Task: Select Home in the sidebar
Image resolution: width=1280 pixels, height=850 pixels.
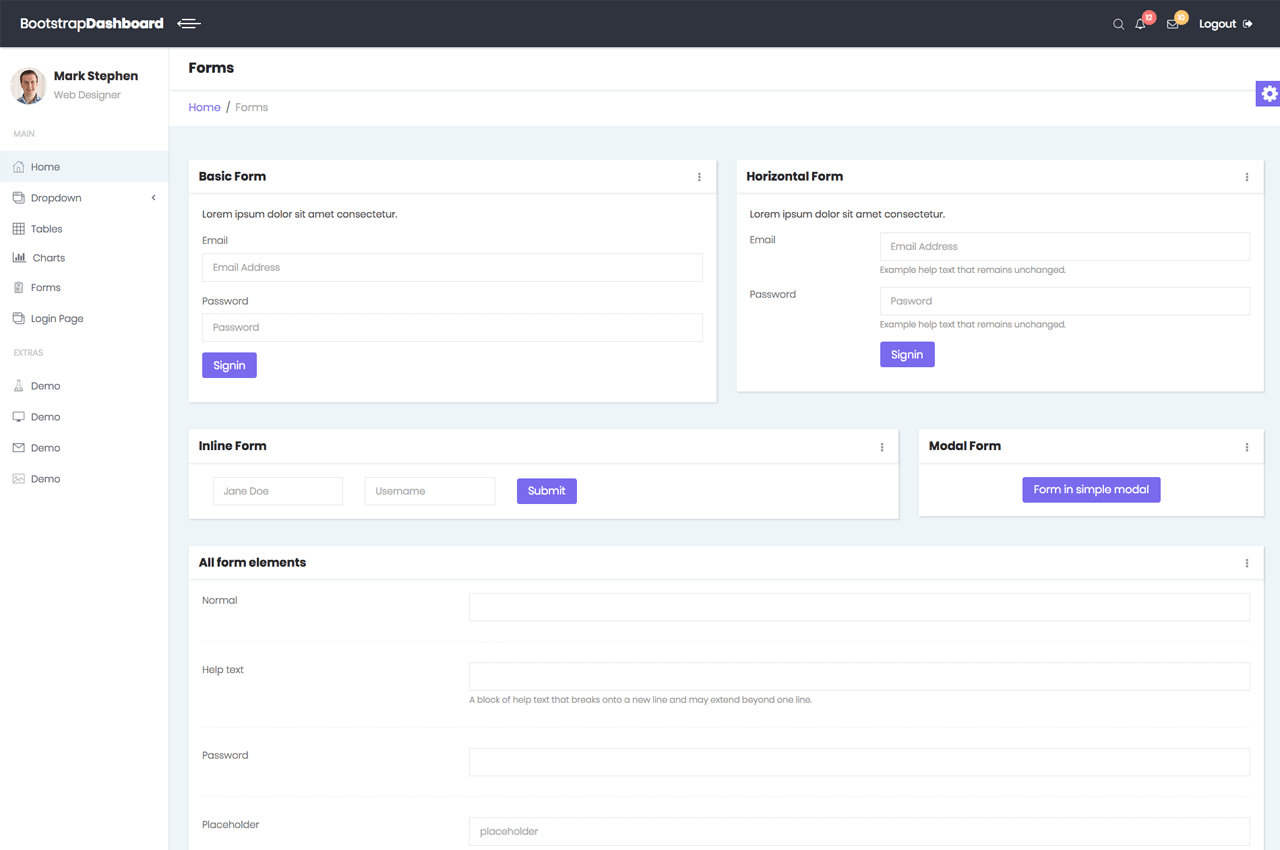Action: (84, 167)
